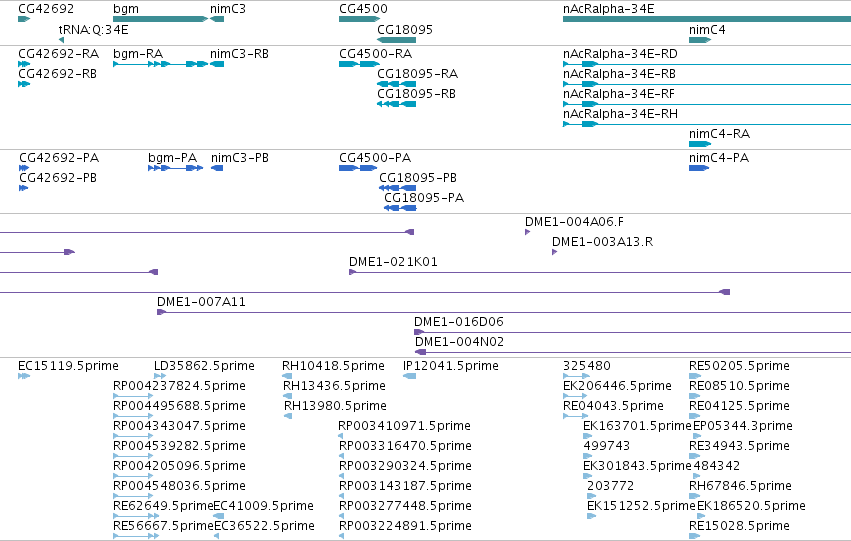Select transcript CG42692-RB
Screen dimensions: 851x541
(58, 74)
